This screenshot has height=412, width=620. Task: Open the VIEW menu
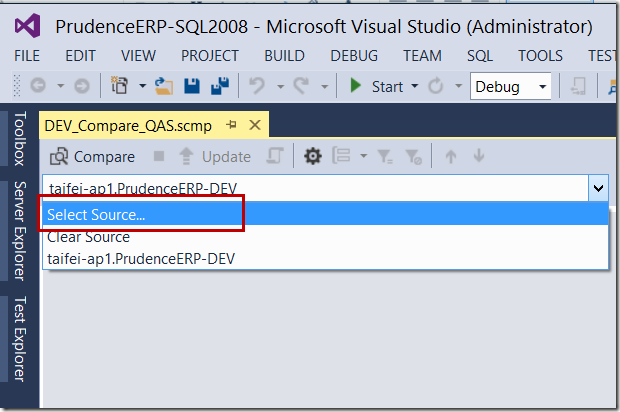(x=138, y=56)
